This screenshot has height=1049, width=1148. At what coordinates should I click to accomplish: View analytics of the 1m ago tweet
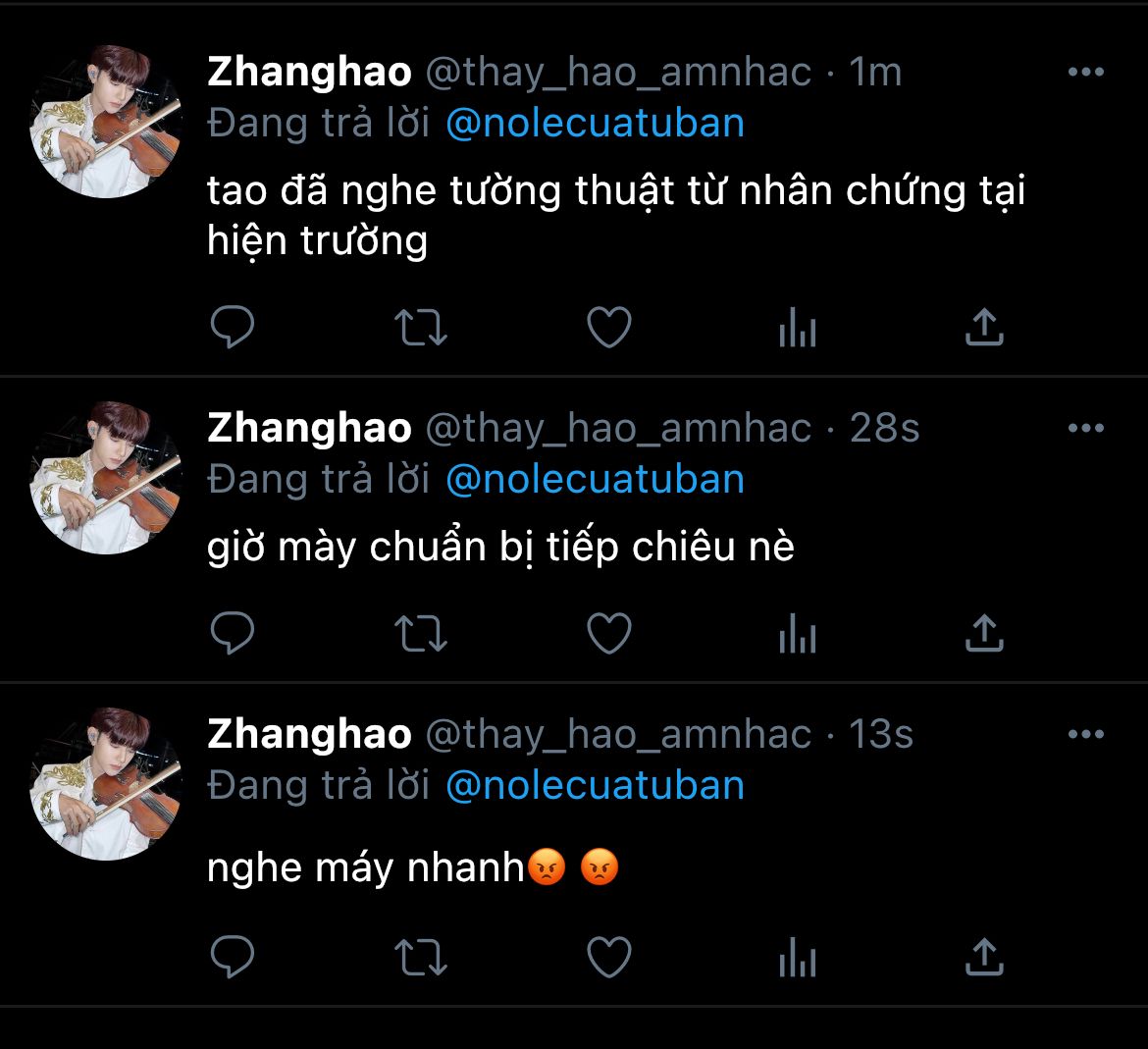point(798,327)
